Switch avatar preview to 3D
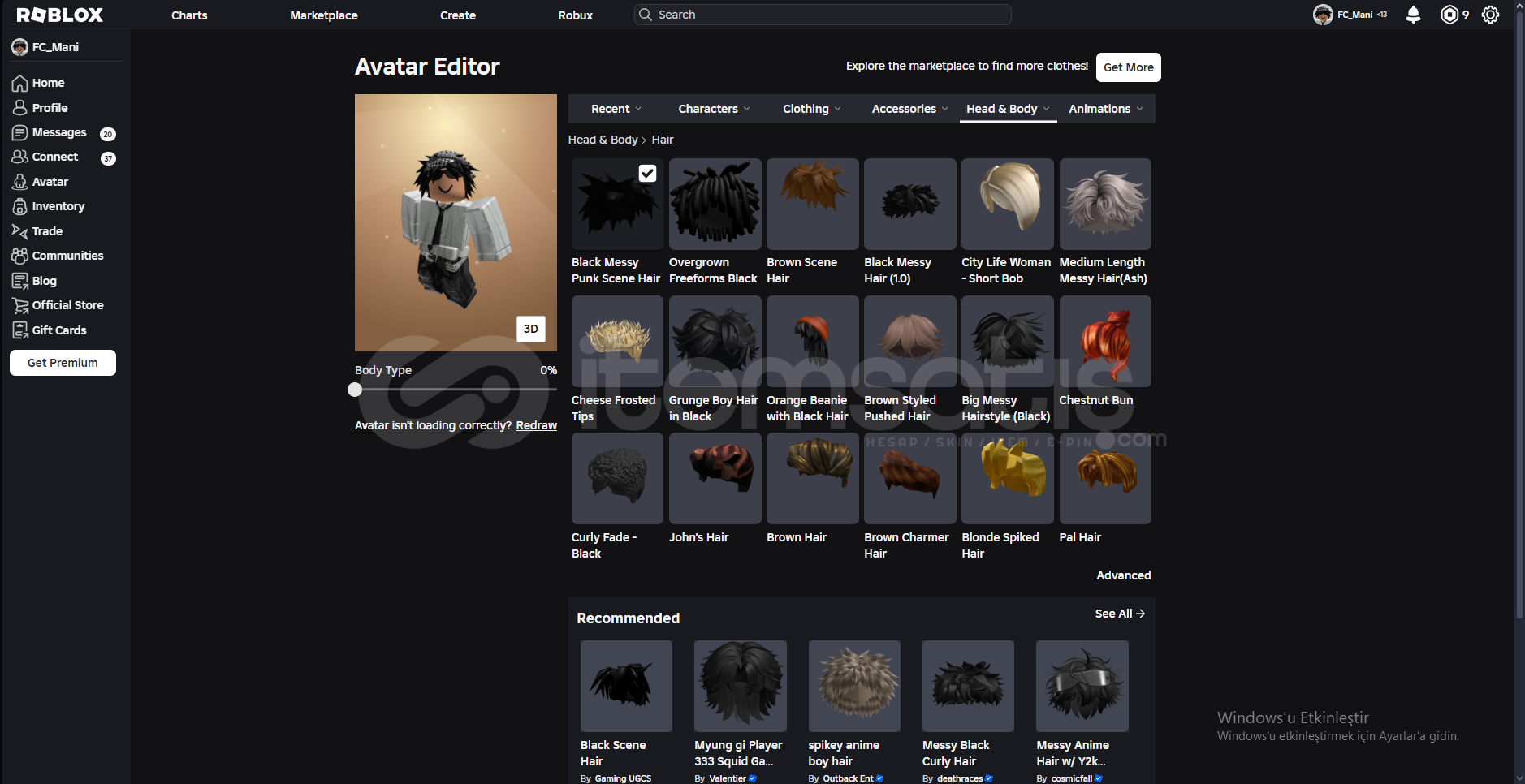The image size is (1525, 784). 531,329
